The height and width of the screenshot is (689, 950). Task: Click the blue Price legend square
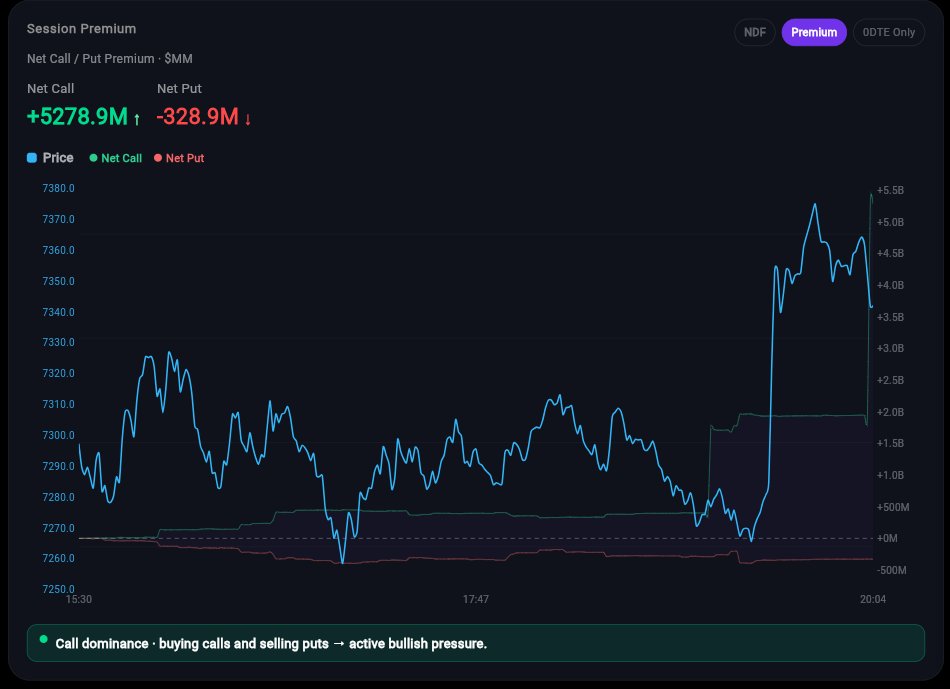tap(32, 158)
